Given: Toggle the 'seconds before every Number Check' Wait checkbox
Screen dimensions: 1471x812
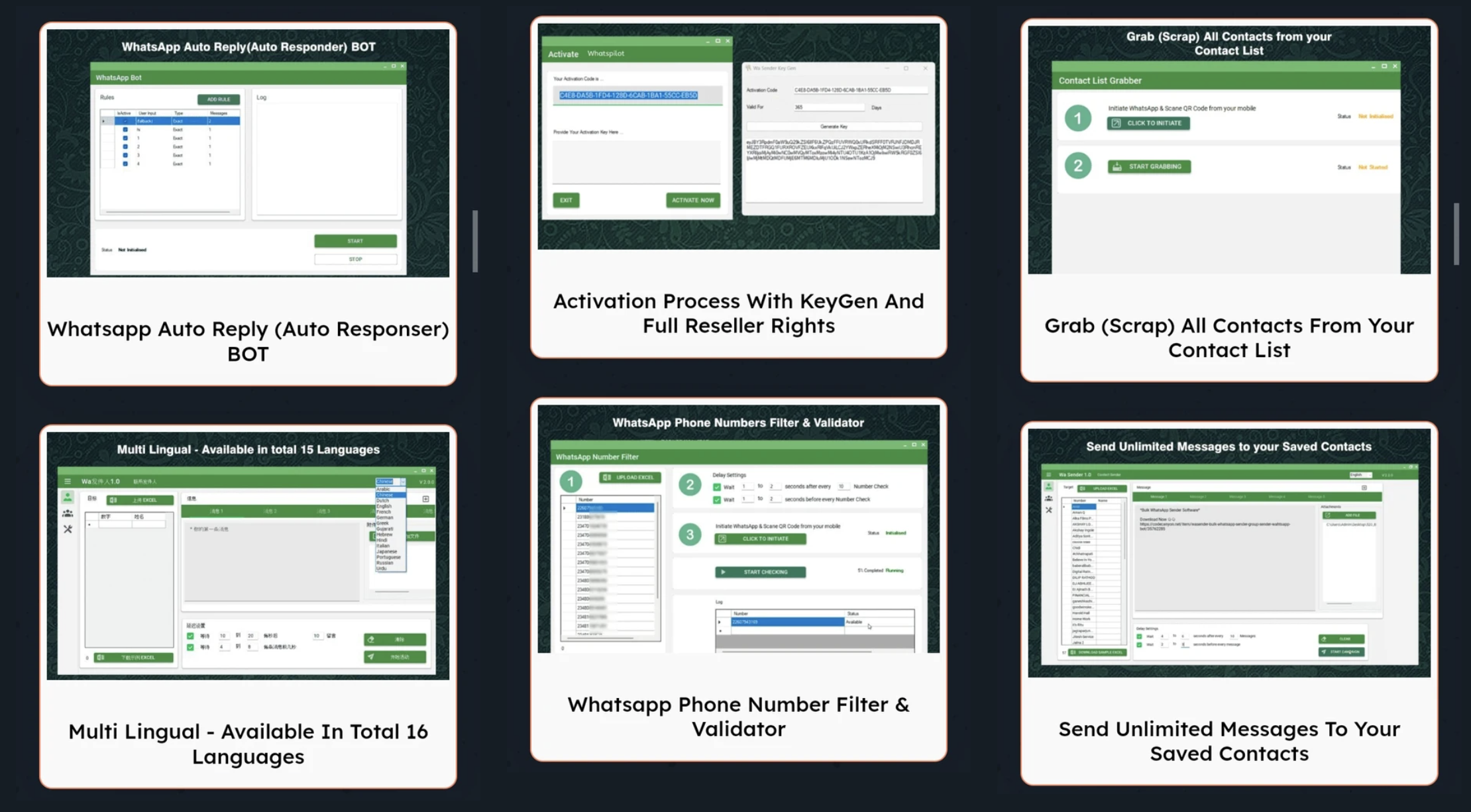Looking at the screenshot, I should tap(717, 499).
